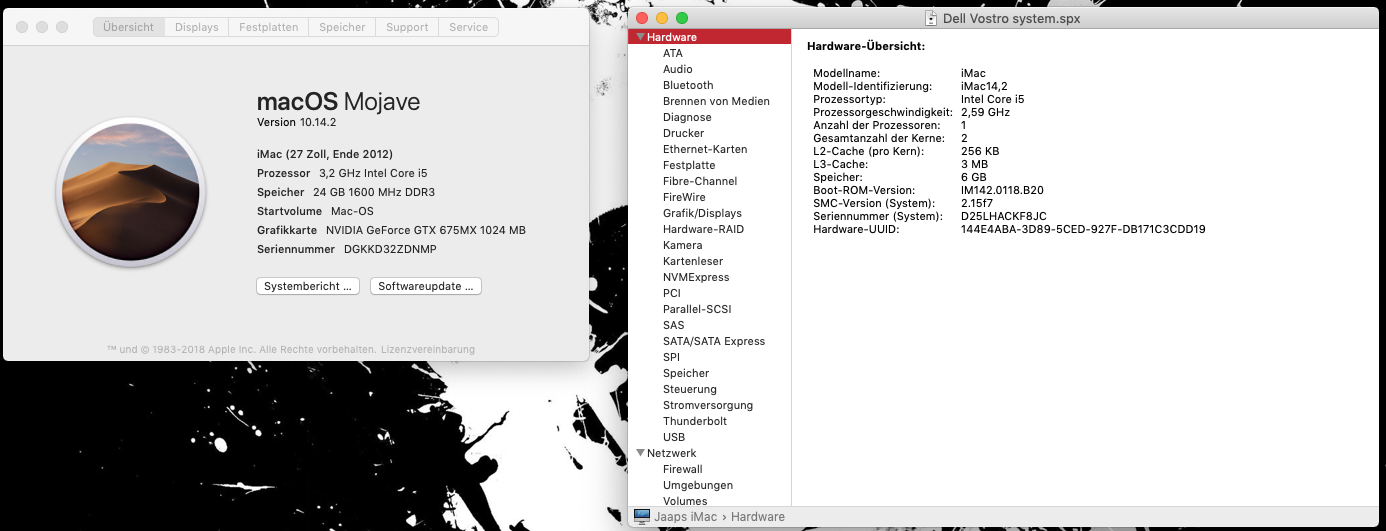The height and width of the screenshot is (531, 1386).
Task: Select Kartenleser in the sidebar
Action: pos(710,261)
